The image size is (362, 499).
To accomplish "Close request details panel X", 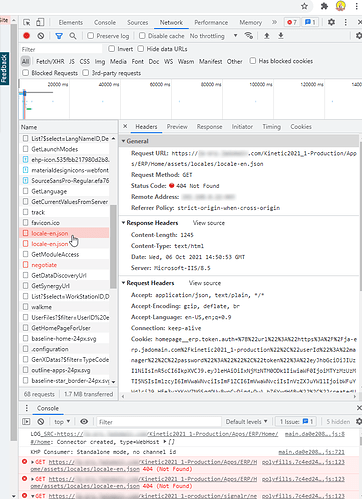I will [x=125, y=126].
